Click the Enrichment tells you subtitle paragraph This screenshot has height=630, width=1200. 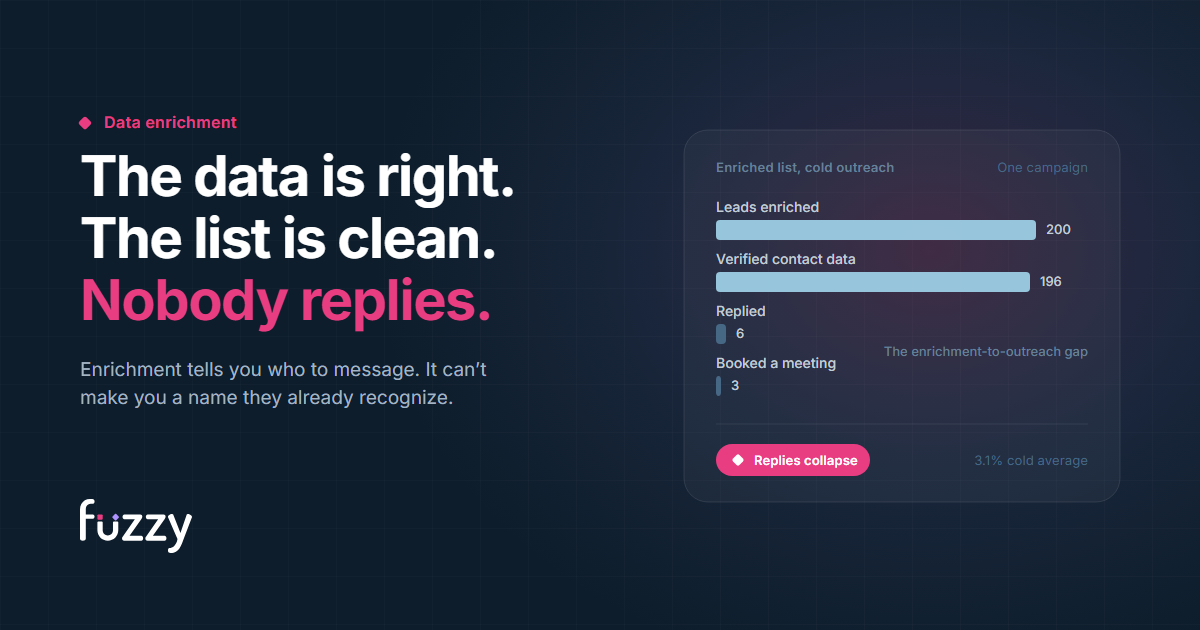[x=284, y=384]
